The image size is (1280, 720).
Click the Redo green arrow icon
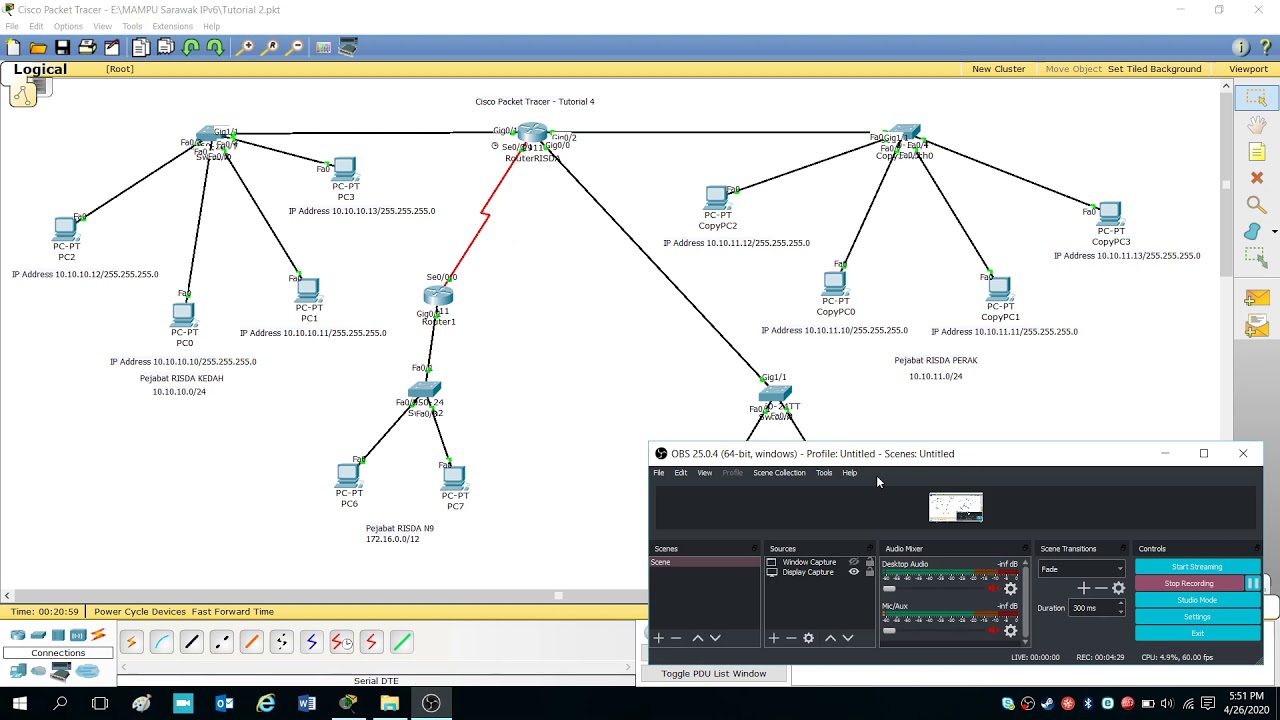(215, 47)
